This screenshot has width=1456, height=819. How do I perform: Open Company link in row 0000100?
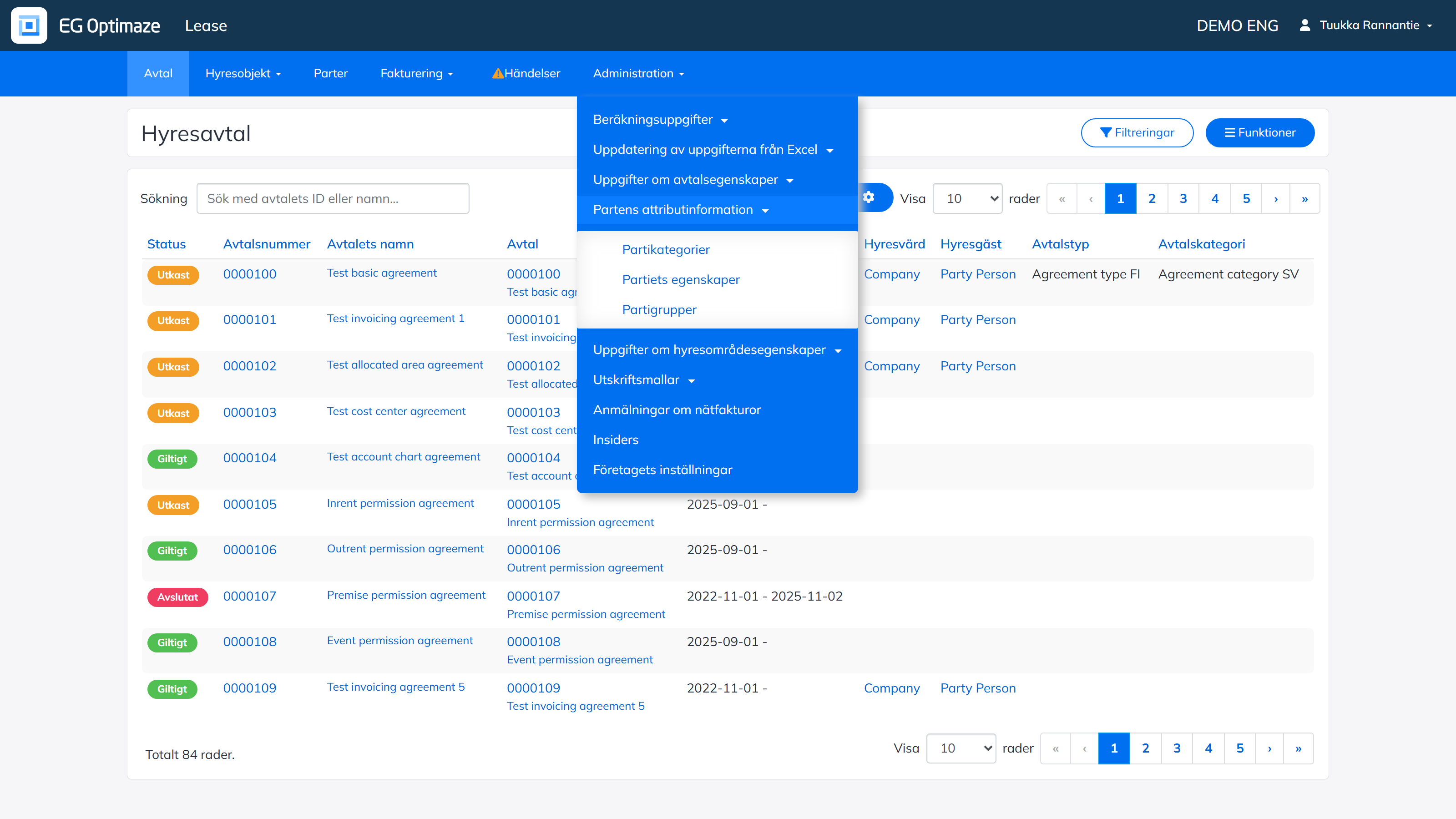891,274
